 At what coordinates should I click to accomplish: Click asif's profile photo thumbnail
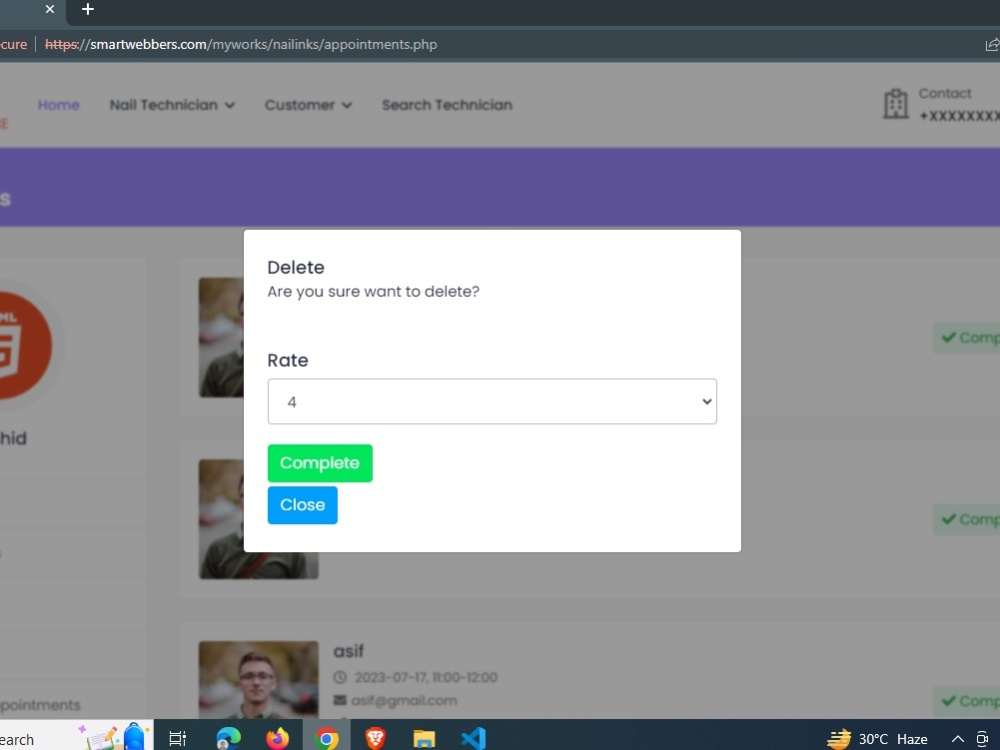pos(258,680)
